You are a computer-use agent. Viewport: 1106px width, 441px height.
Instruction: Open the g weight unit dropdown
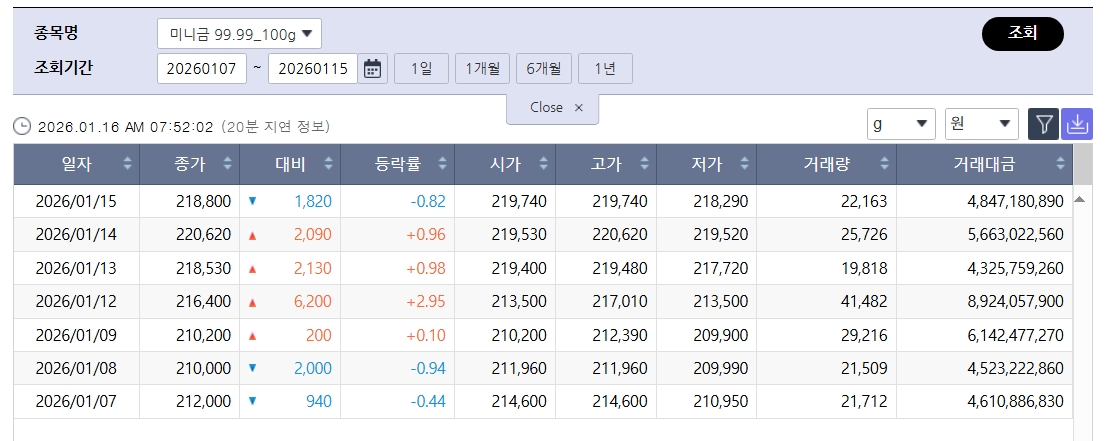coord(901,124)
